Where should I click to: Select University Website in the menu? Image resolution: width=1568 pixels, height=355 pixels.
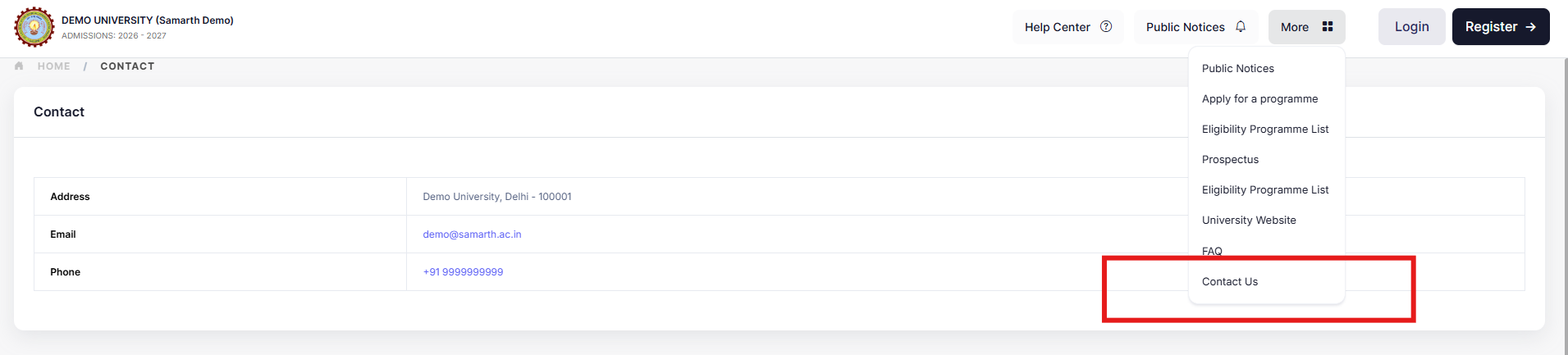[x=1249, y=221]
